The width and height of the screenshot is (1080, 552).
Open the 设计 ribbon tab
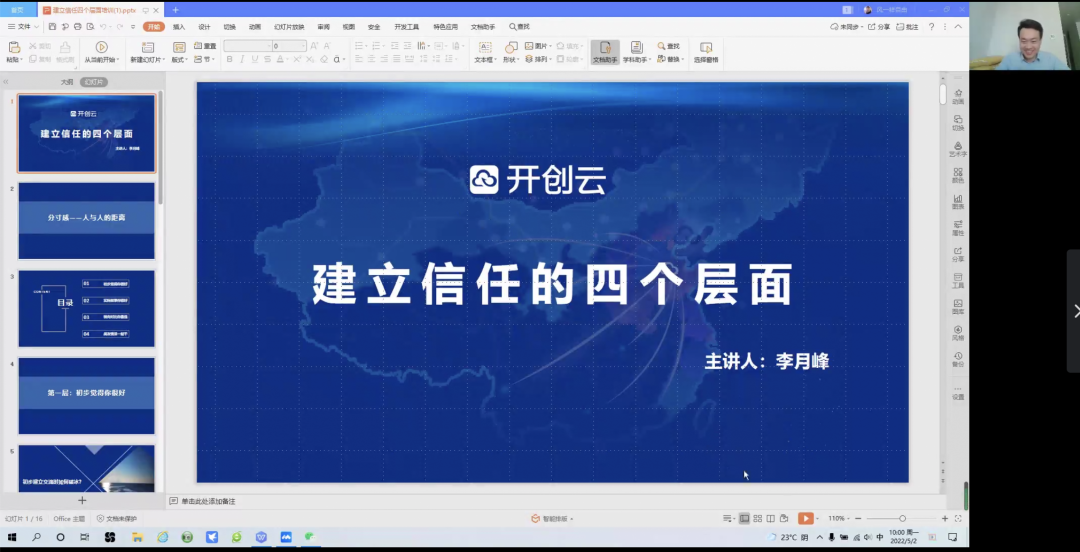[205, 27]
